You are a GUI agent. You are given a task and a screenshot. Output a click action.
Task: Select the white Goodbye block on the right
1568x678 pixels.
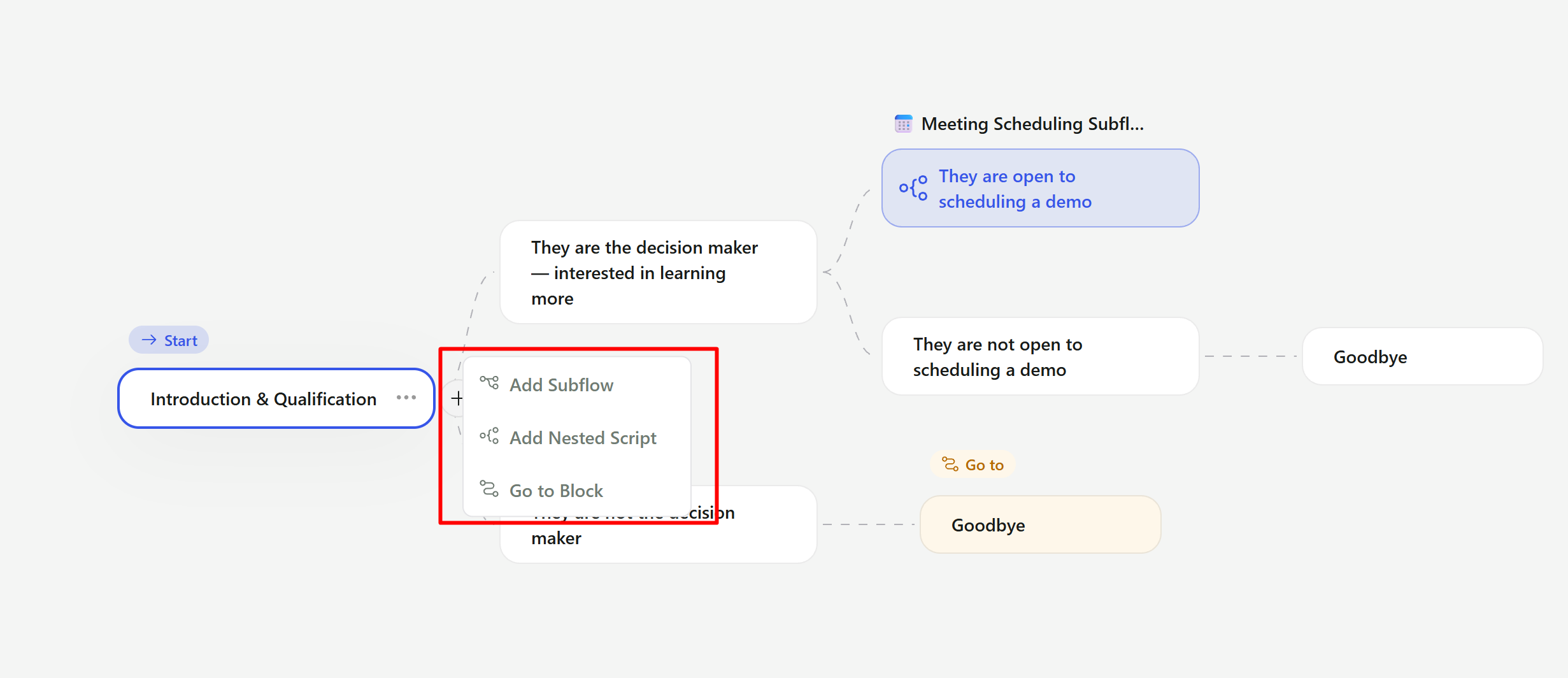(x=1423, y=356)
